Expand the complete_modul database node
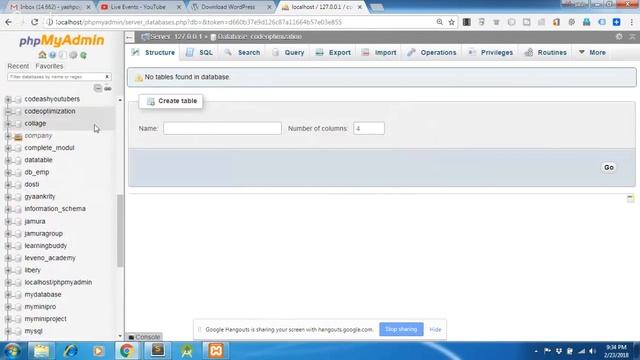640x360 pixels. pos(8,148)
